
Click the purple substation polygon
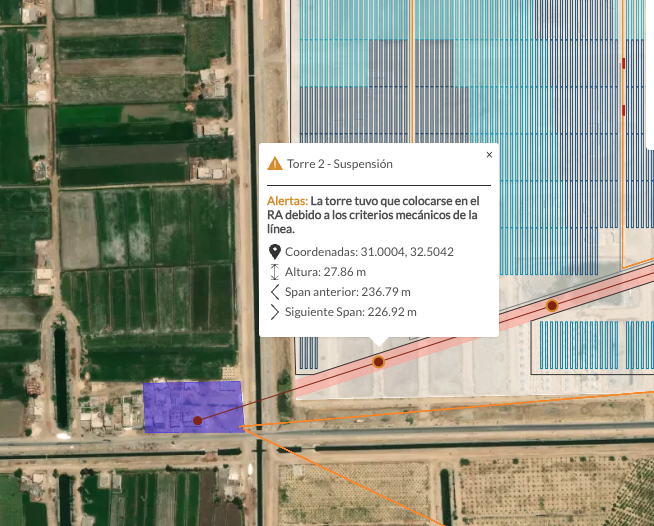[170, 400]
